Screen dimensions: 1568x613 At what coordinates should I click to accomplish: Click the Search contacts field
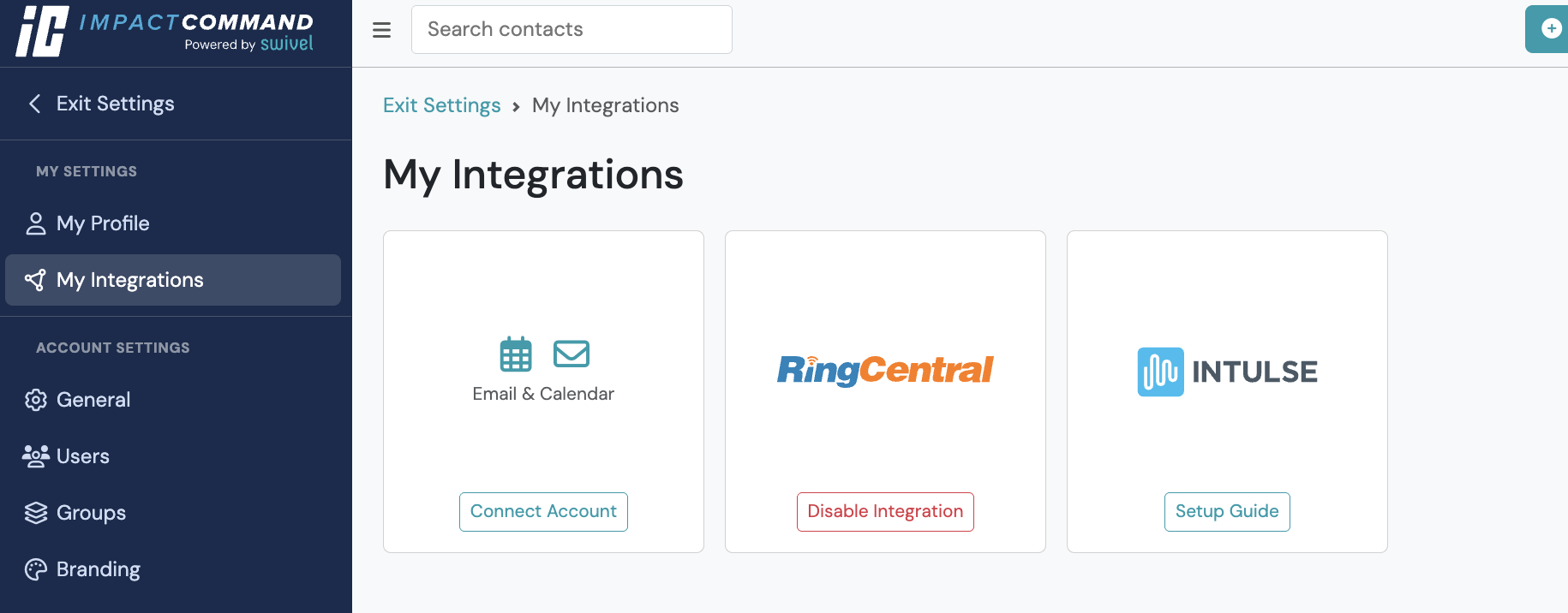[572, 29]
